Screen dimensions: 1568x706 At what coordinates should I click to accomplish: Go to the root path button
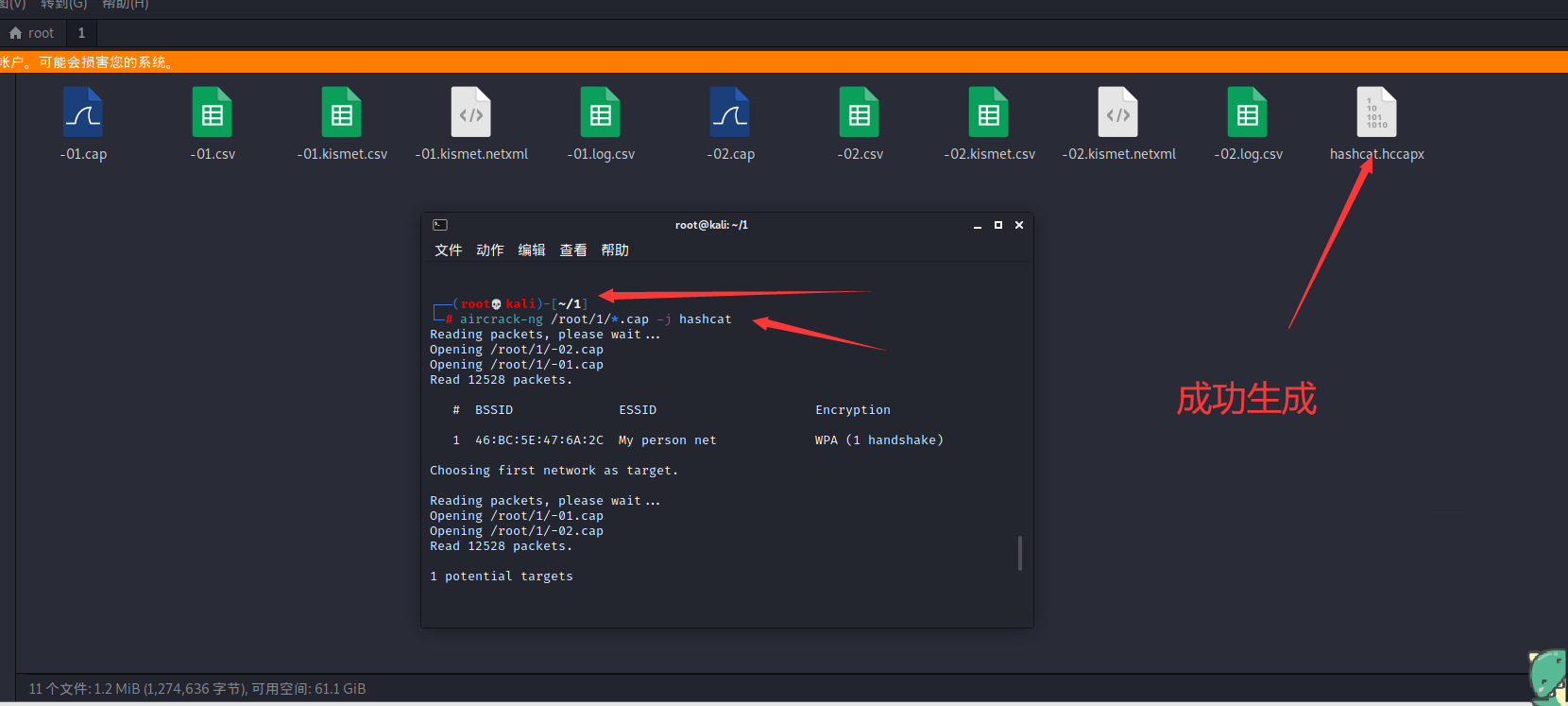pos(33,33)
